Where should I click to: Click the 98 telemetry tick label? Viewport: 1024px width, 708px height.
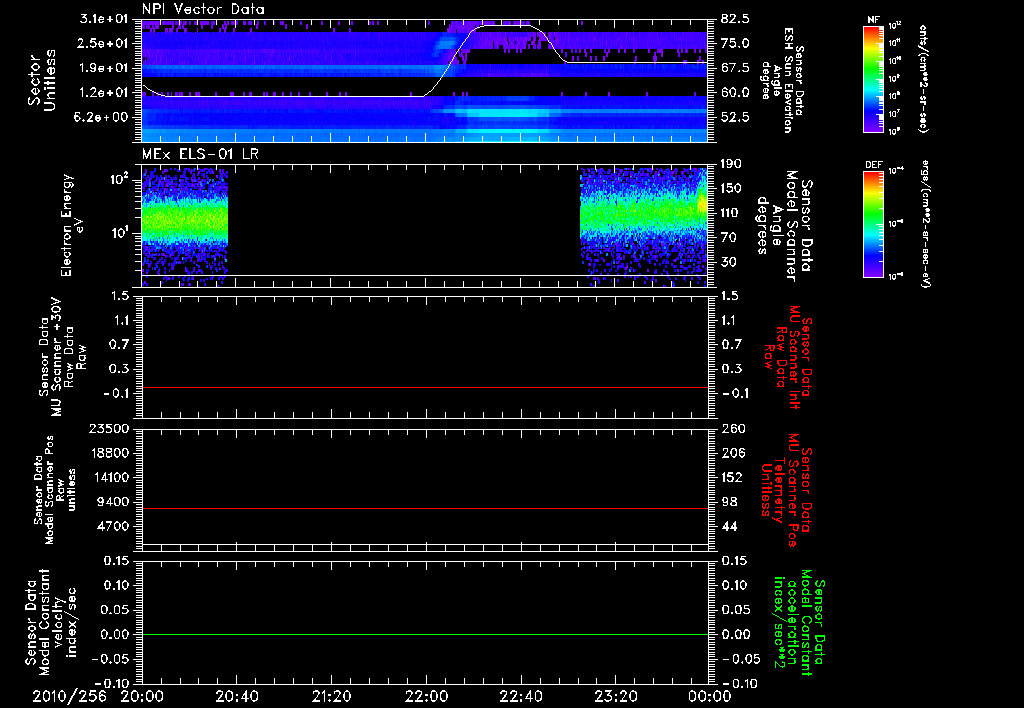pos(729,502)
